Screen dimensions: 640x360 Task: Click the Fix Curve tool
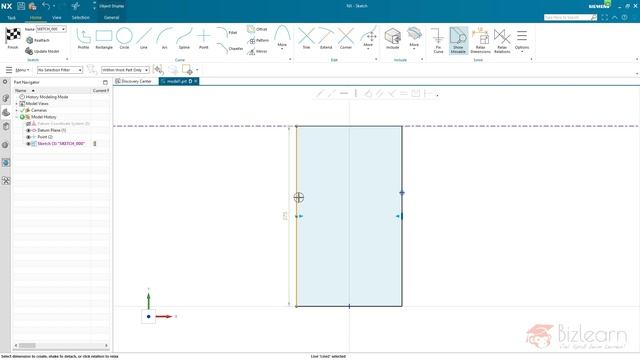(x=438, y=40)
